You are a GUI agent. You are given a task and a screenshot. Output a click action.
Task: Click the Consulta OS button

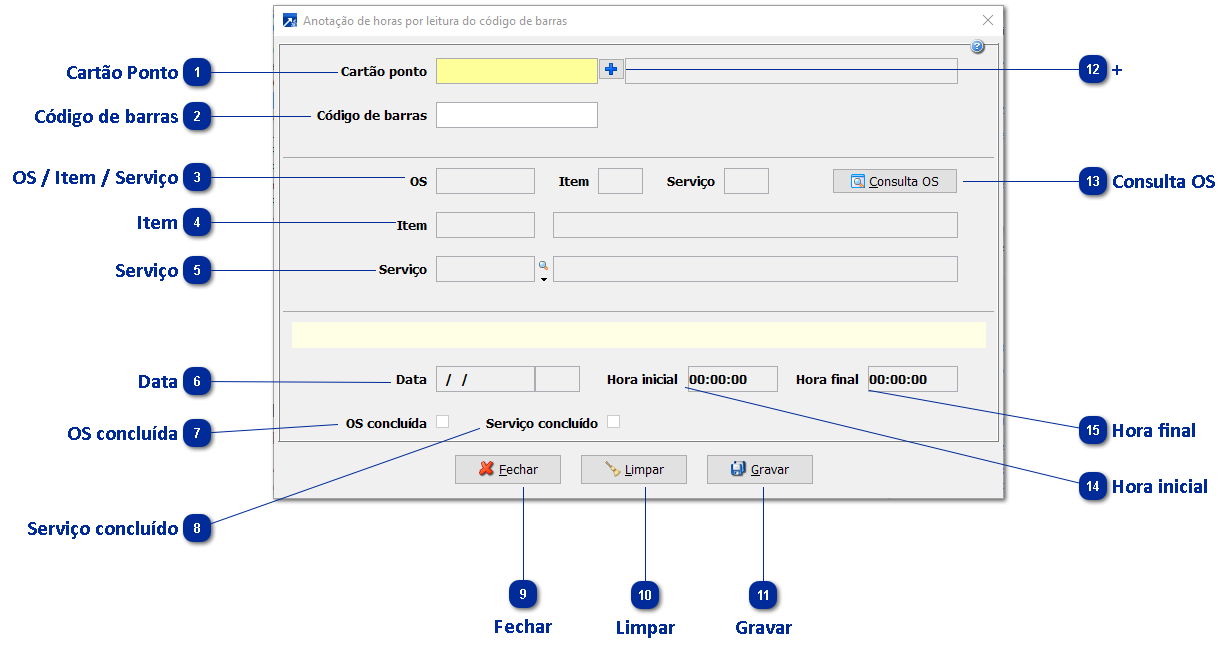tap(895, 181)
